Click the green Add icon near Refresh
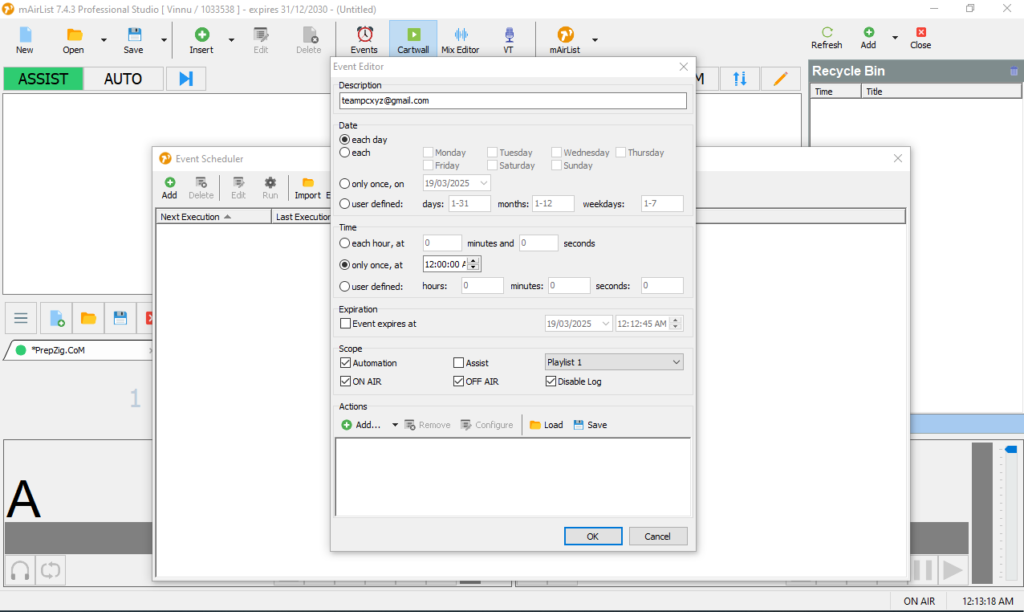Viewport: 1024px width, 612px height. [868, 38]
